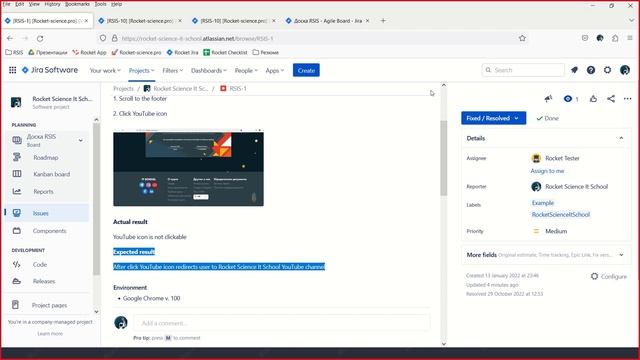Reload the page with refresh icon

(x=40, y=38)
